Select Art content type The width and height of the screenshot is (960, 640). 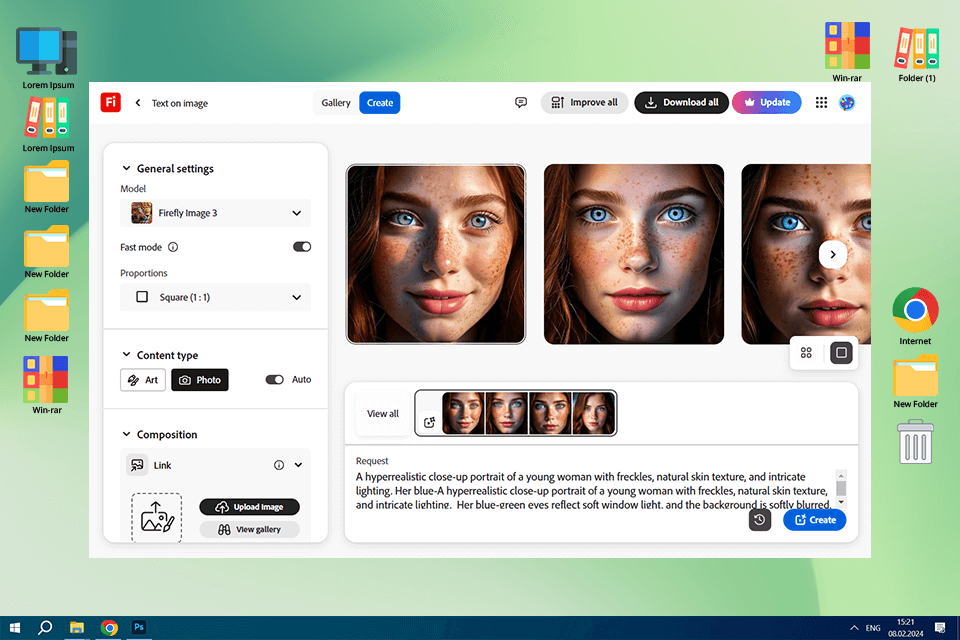143,380
